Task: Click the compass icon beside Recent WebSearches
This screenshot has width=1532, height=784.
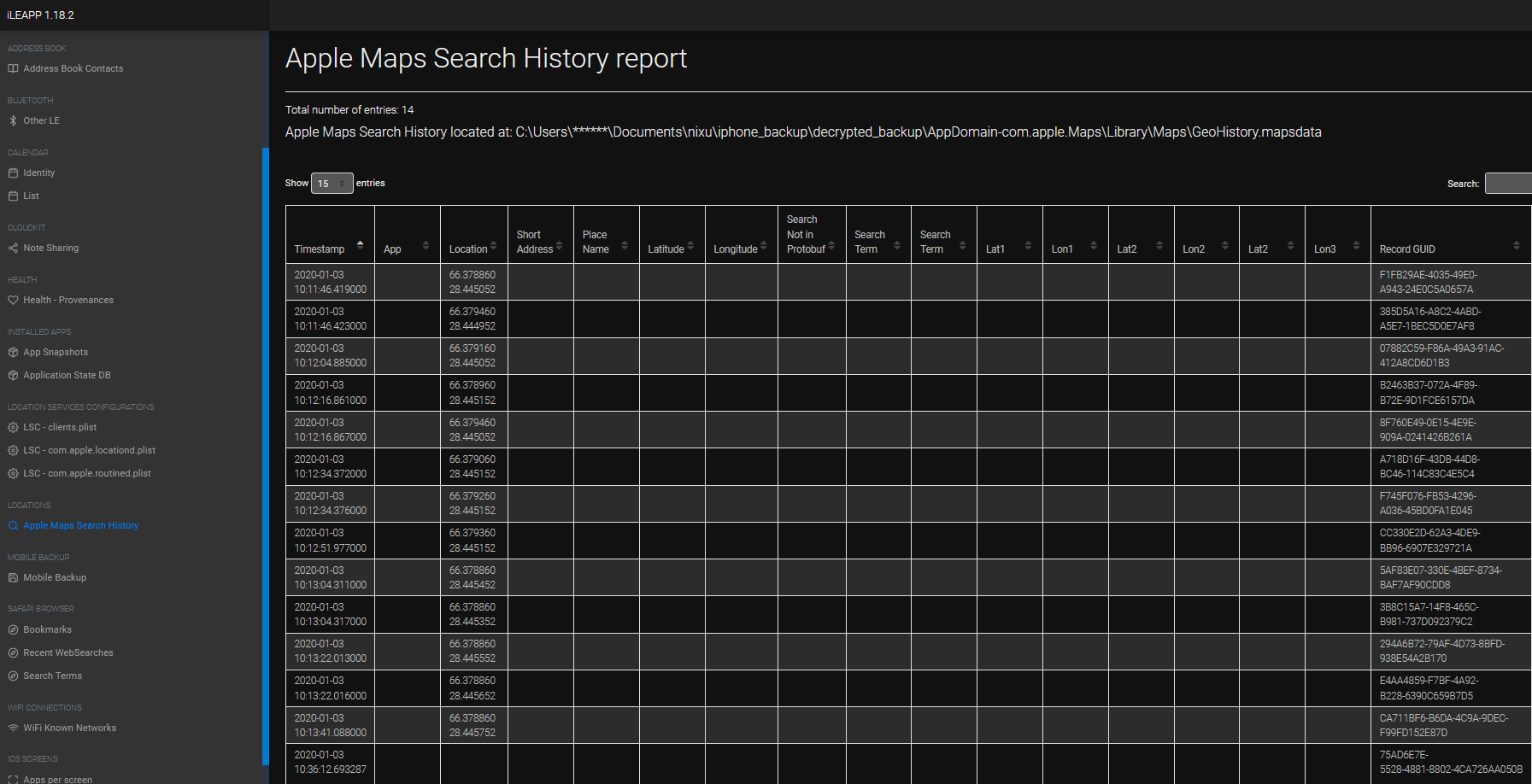Action: pyautogui.click(x=13, y=652)
